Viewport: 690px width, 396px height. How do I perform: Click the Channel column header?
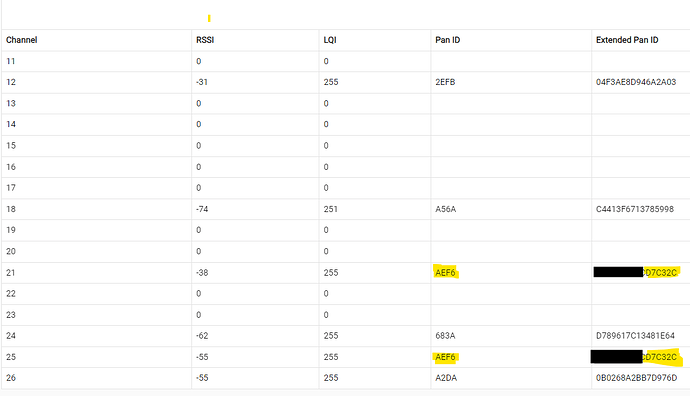coord(22,40)
